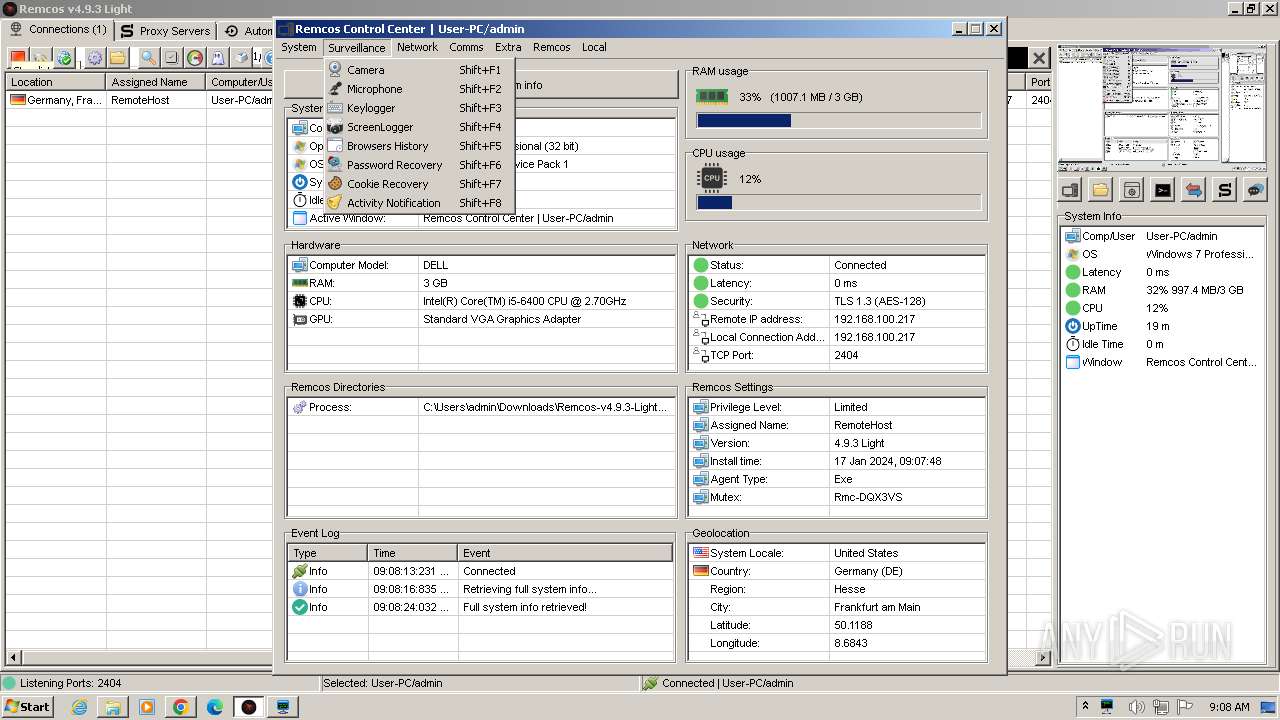Click the globe with green check icon
Image resolution: width=1280 pixels, height=720 pixels.
click(64, 58)
